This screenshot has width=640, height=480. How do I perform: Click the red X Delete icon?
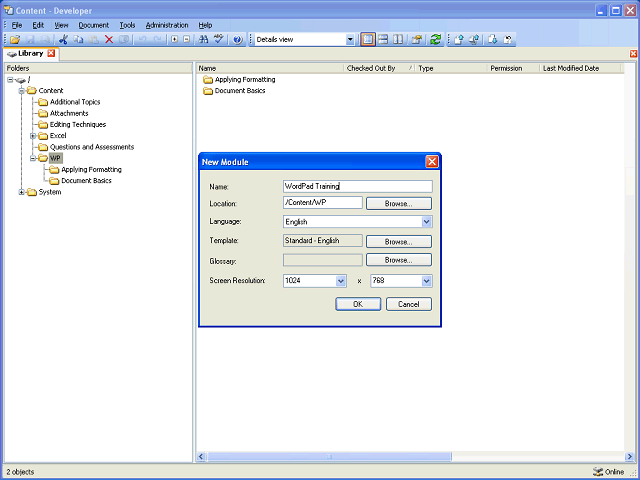click(x=109, y=40)
